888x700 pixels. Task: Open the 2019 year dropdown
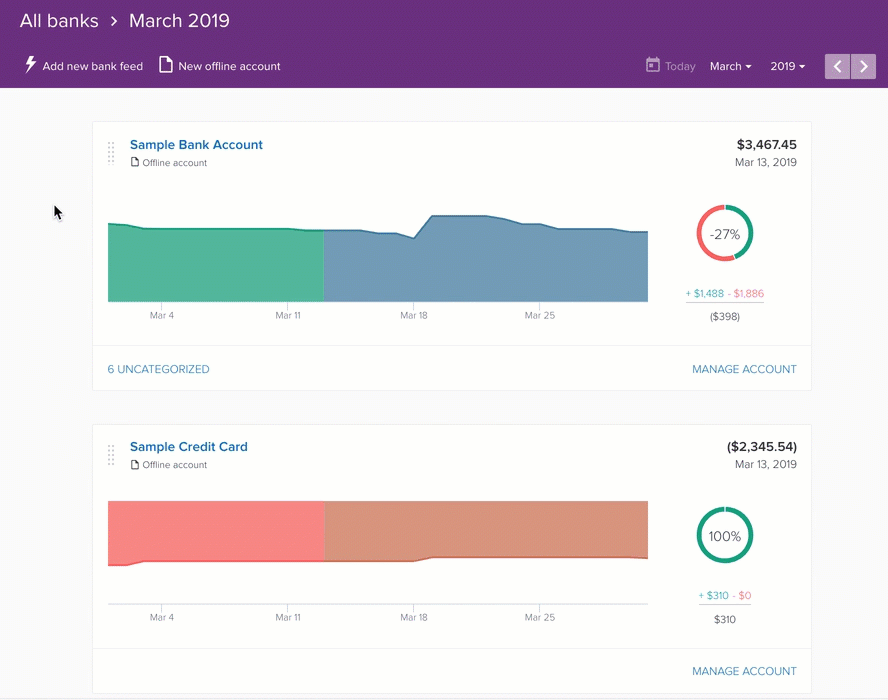(787, 67)
